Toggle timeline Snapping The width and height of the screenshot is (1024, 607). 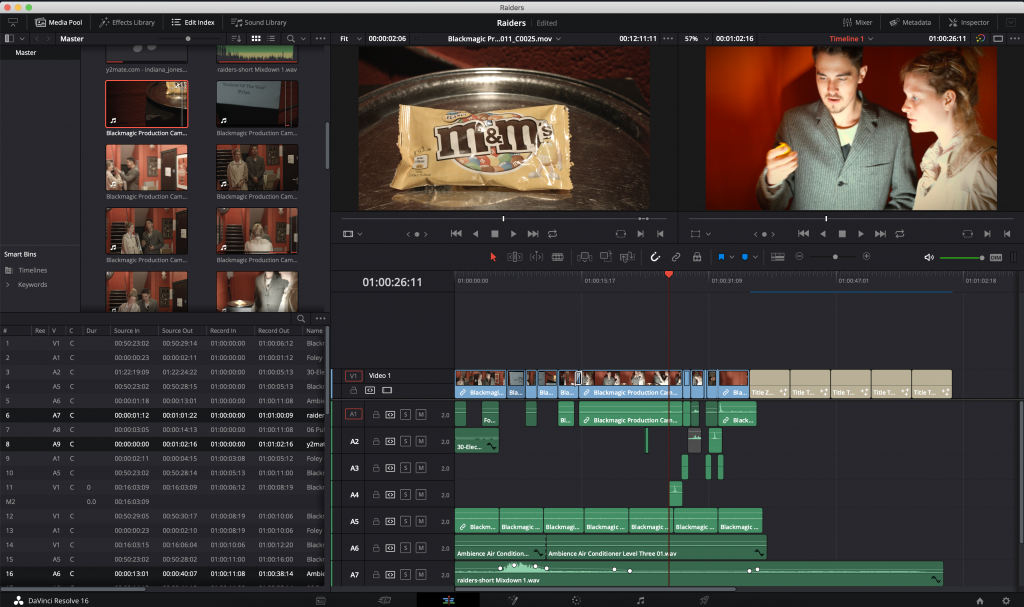click(655, 257)
